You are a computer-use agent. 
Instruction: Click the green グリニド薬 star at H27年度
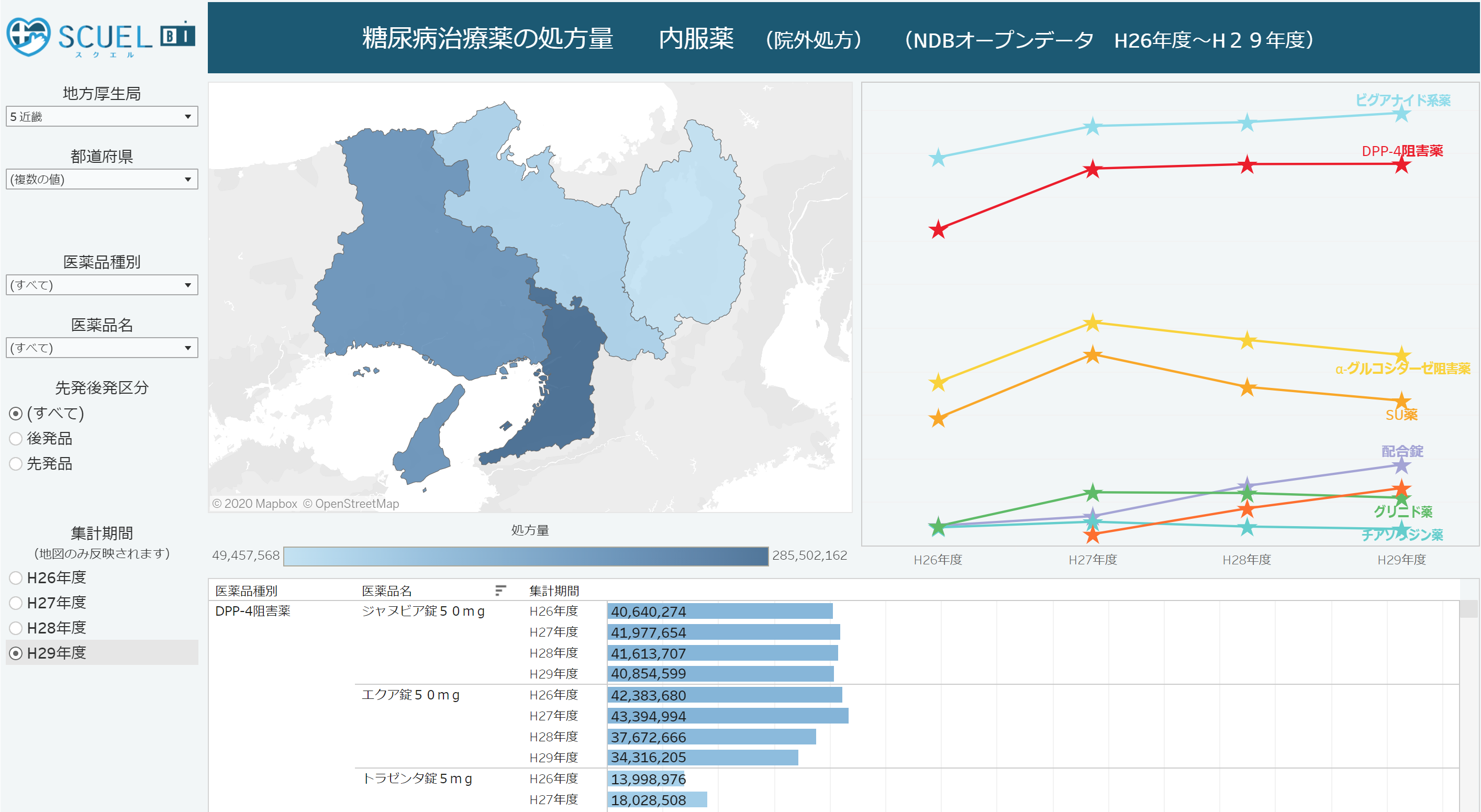pos(1093,492)
